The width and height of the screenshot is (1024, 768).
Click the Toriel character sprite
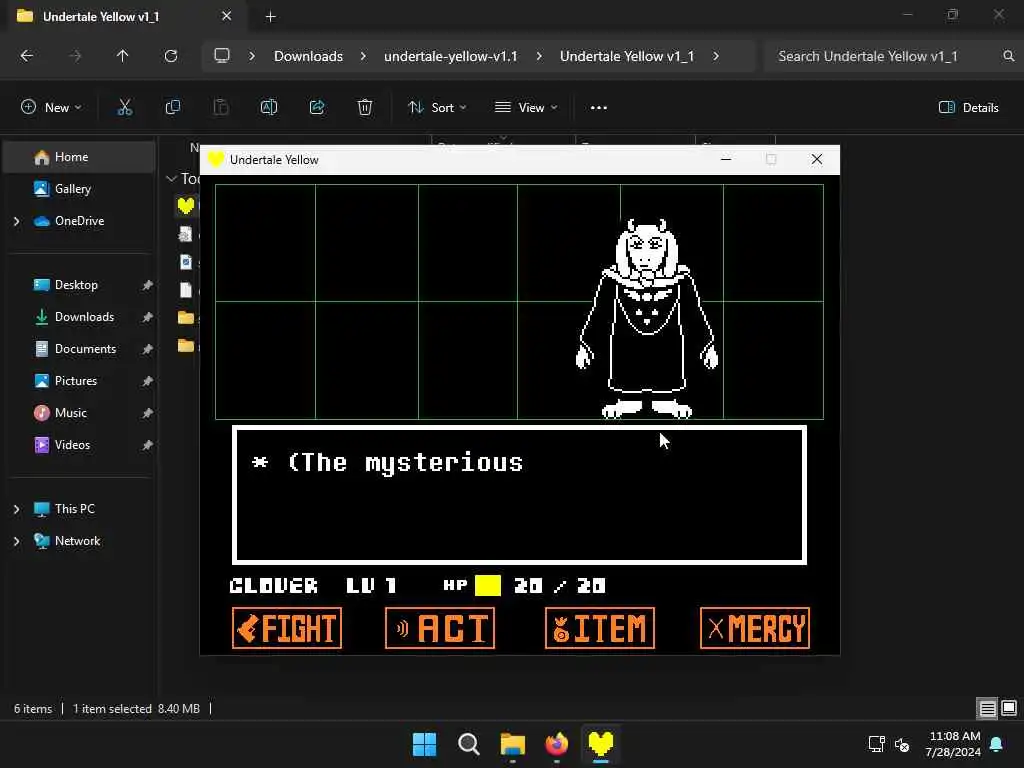click(647, 319)
